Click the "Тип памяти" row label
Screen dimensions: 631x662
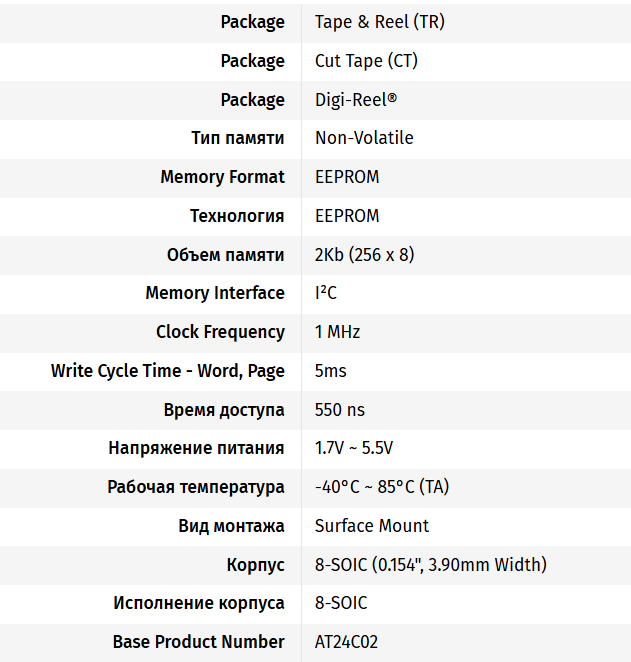238,138
